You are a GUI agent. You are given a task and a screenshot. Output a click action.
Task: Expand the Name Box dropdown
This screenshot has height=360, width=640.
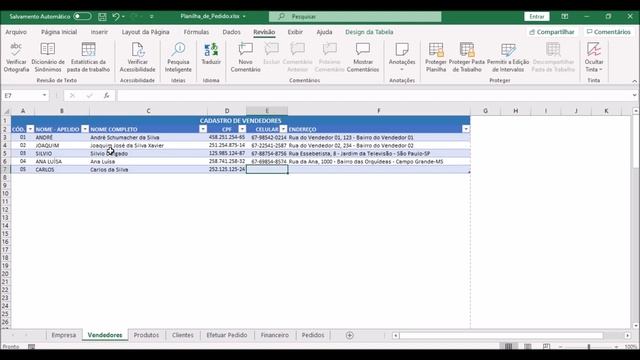coord(44,96)
